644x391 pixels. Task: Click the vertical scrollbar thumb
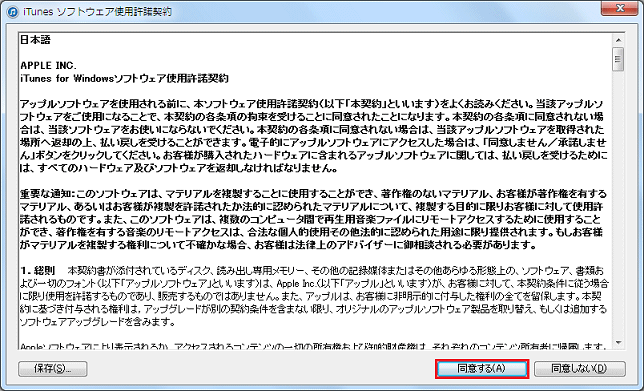click(x=618, y=59)
